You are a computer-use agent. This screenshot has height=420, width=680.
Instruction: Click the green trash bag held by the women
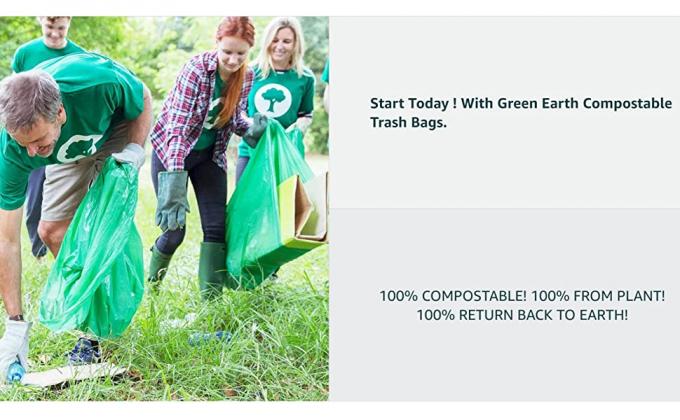[265, 205]
